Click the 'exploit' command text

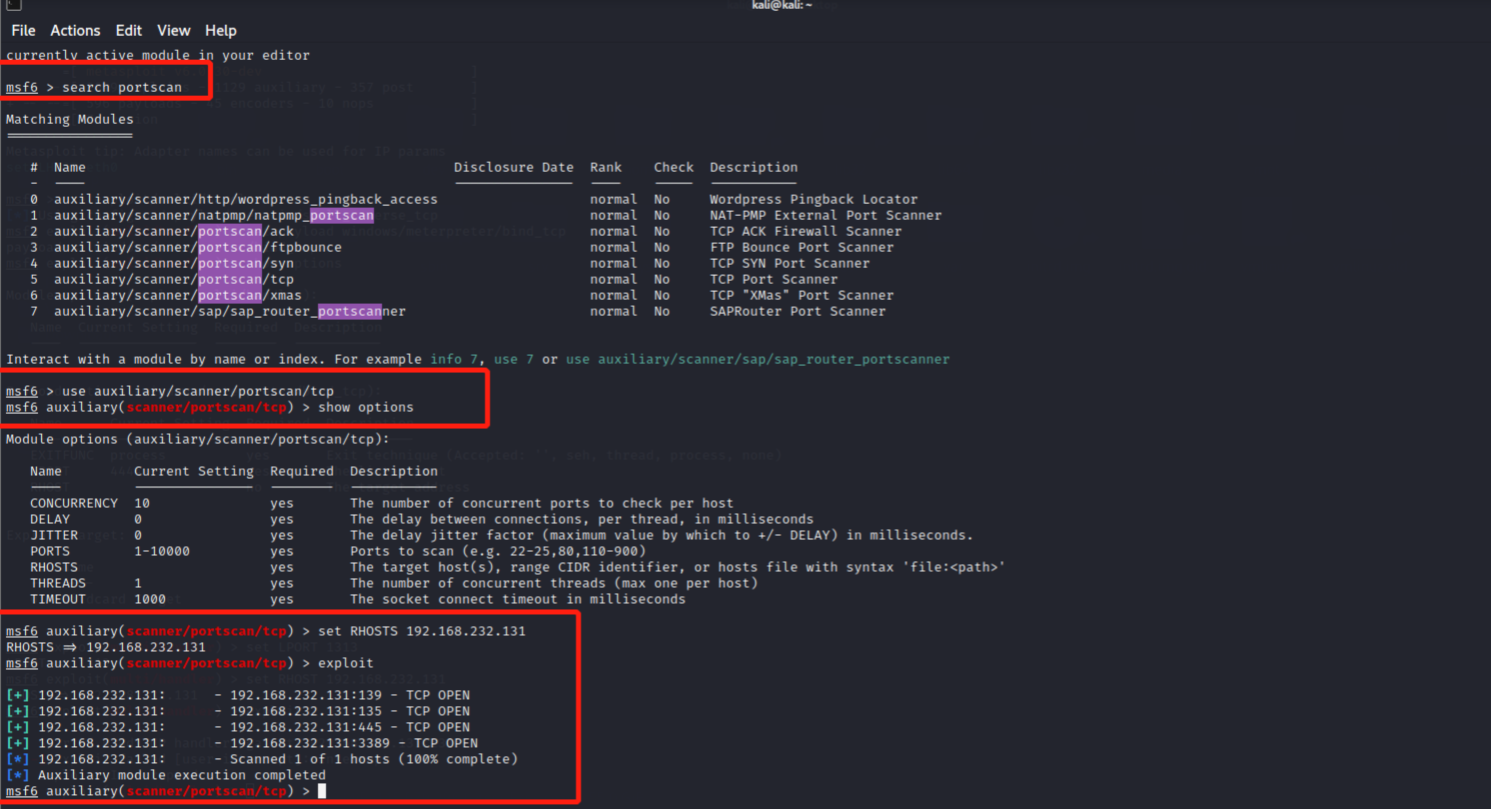(x=346, y=663)
